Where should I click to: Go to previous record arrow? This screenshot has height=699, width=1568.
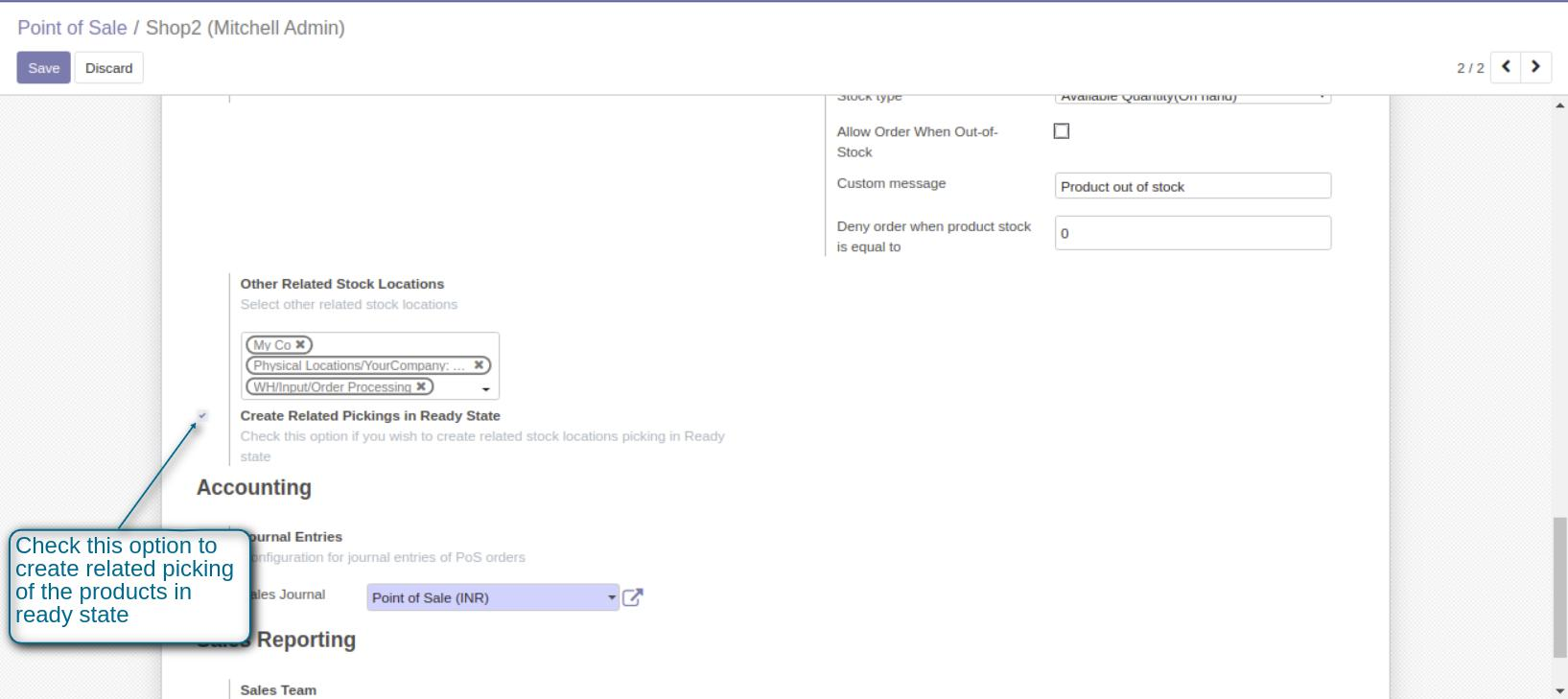(x=1506, y=67)
